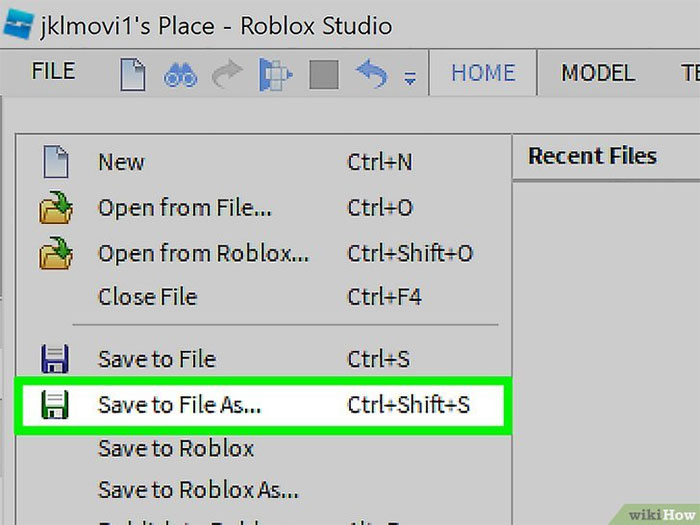700x525 pixels.
Task: Switch to the MODEL tab
Action: pos(598,73)
